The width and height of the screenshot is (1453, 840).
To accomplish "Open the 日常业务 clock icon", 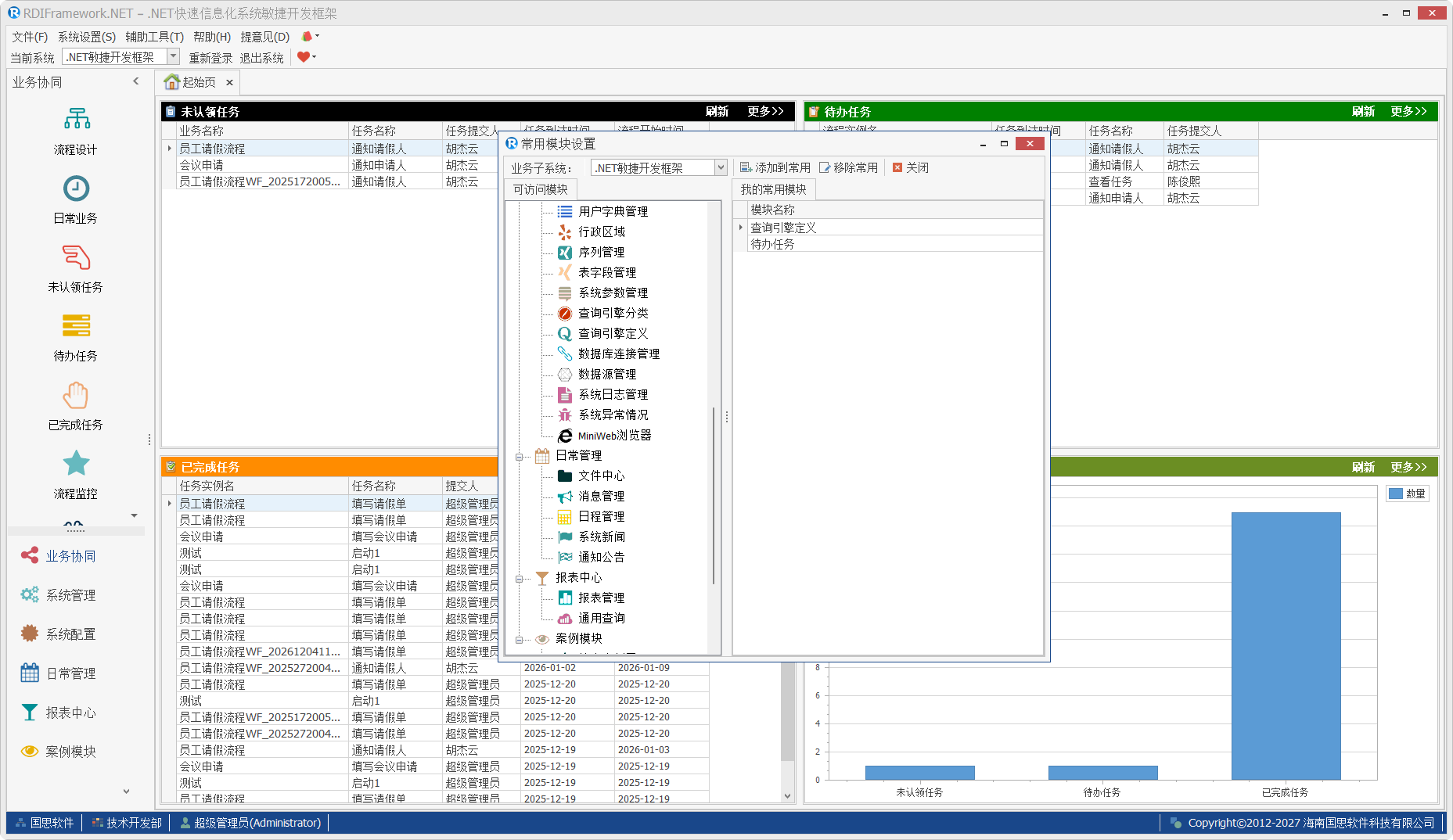I will pos(76,188).
